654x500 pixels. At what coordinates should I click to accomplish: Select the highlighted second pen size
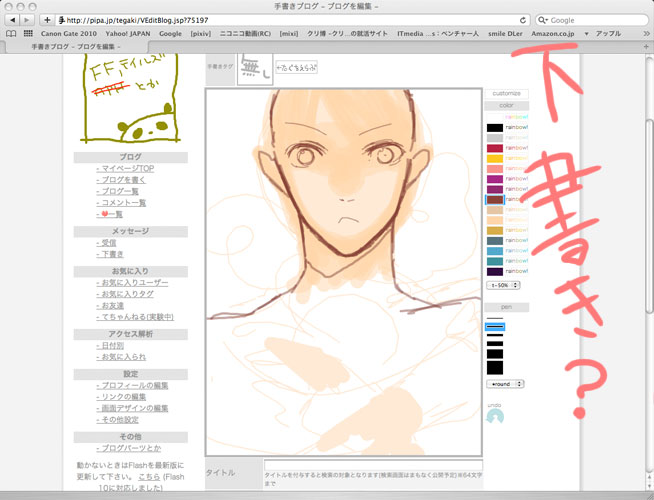(x=495, y=327)
